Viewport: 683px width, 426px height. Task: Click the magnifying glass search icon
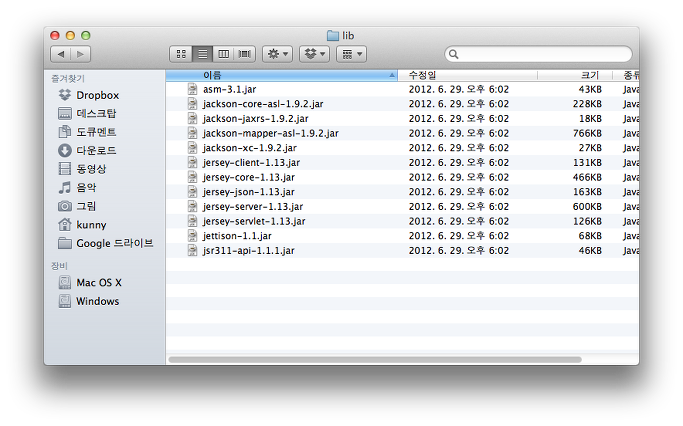click(453, 54)
